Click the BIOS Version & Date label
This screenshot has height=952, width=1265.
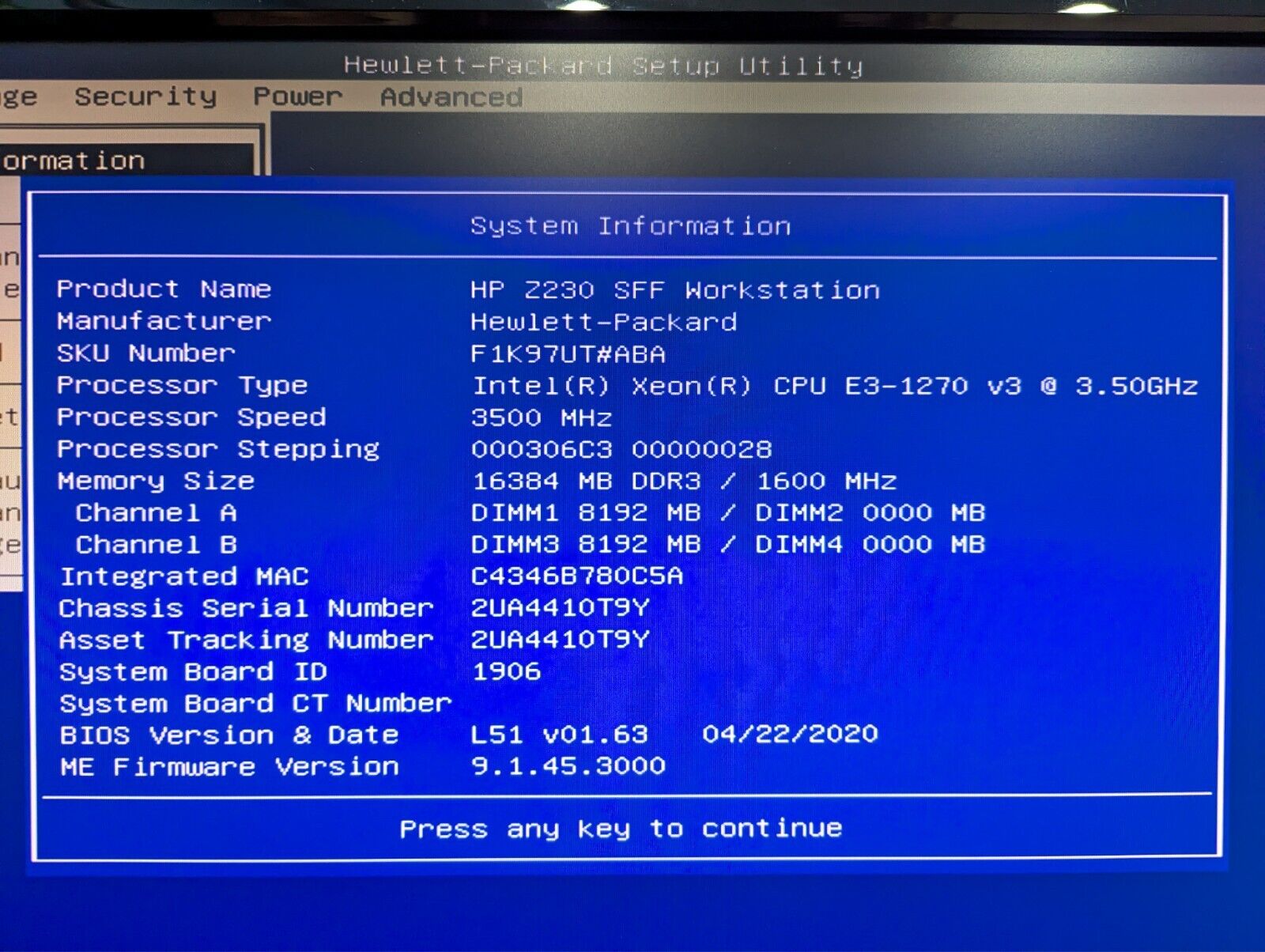229,735
